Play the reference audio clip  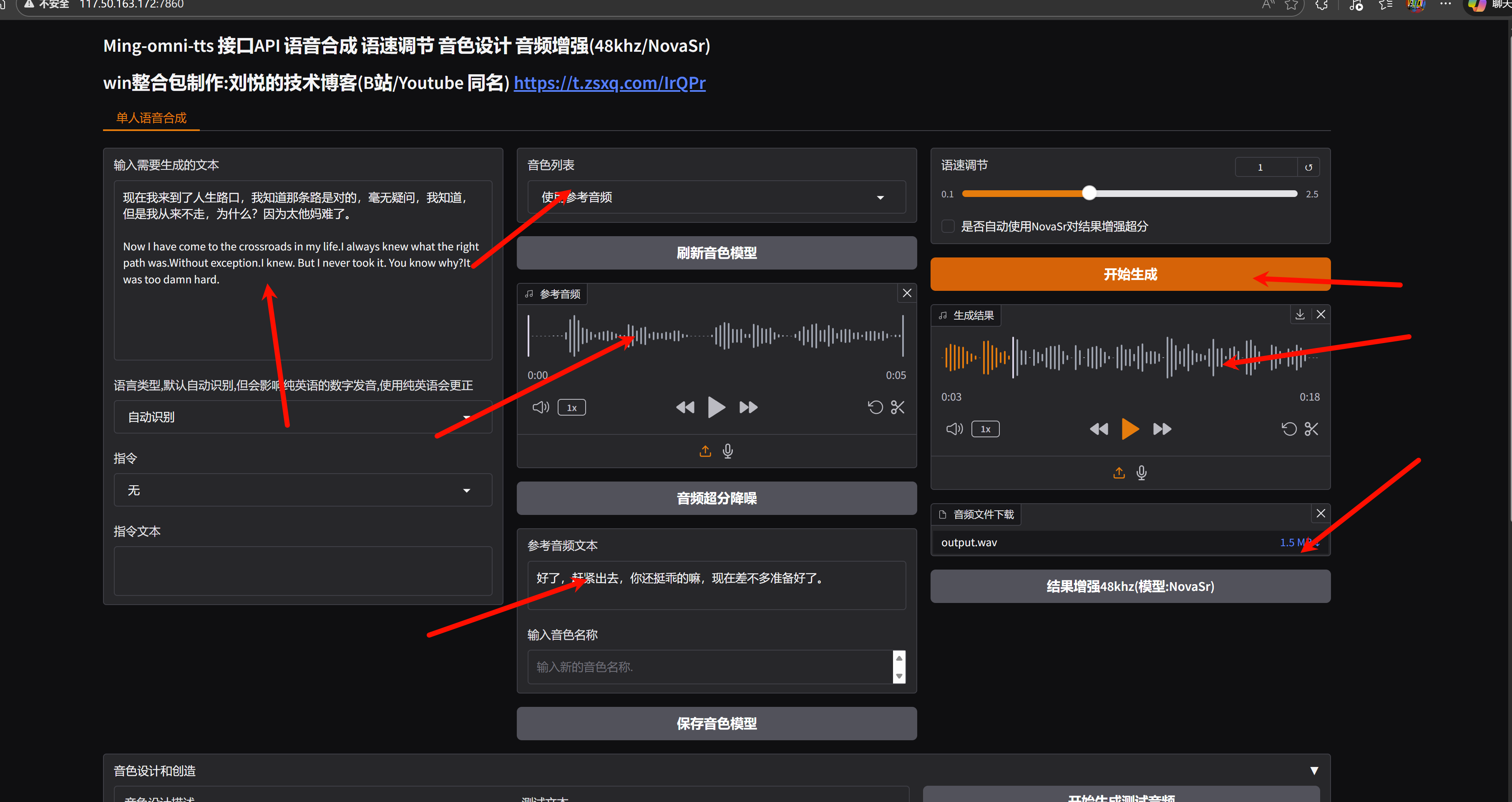coord(716,407)
